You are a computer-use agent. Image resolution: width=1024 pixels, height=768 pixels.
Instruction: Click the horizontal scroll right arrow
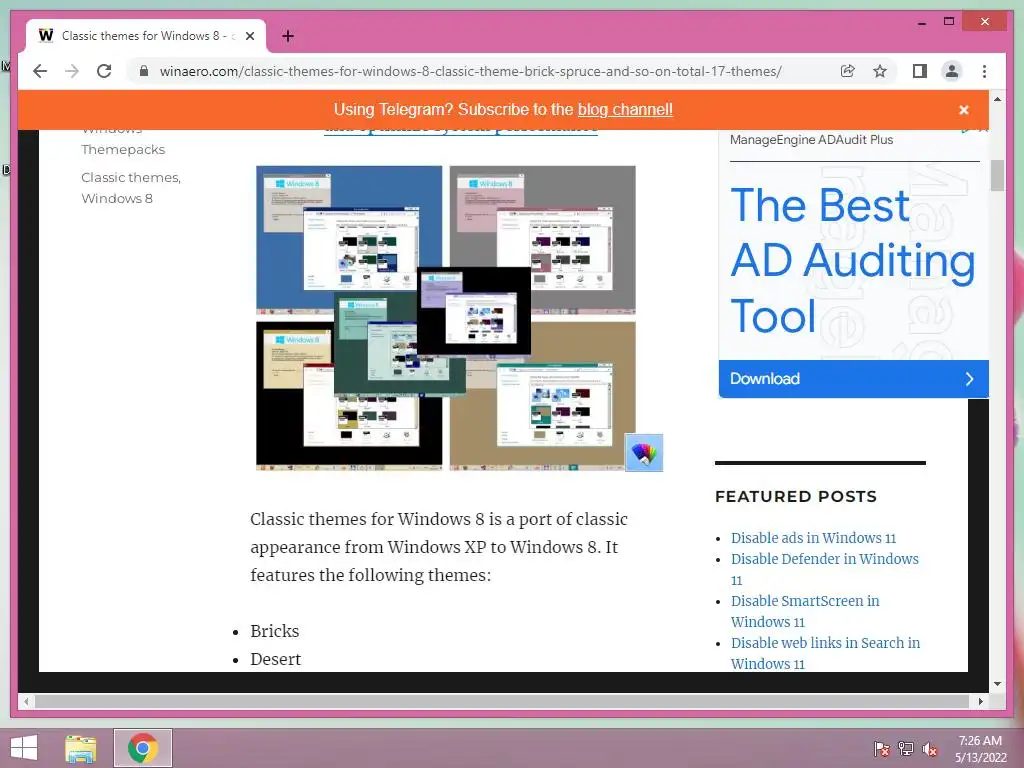(x=980, y=701)
